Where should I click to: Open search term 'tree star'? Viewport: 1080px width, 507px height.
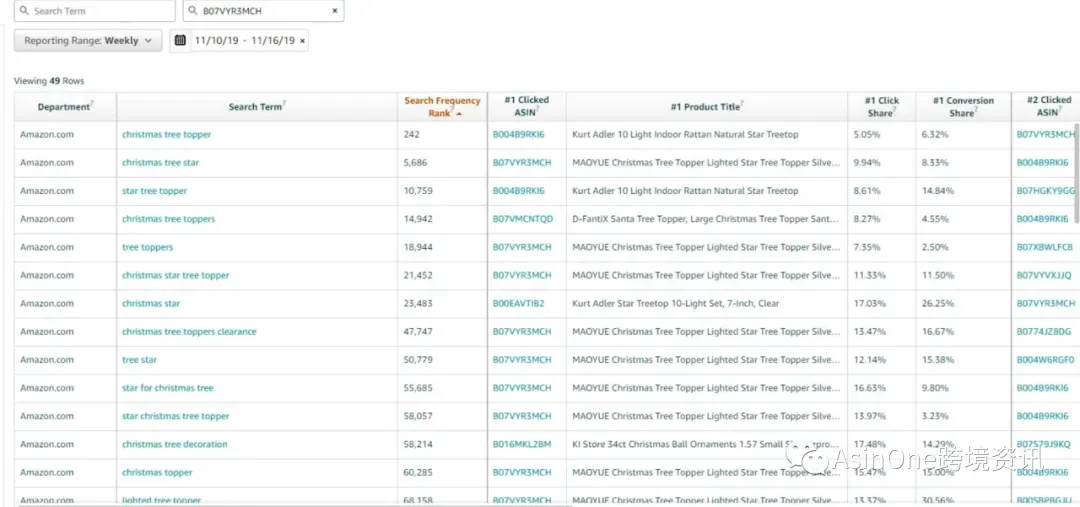(140, 360)
